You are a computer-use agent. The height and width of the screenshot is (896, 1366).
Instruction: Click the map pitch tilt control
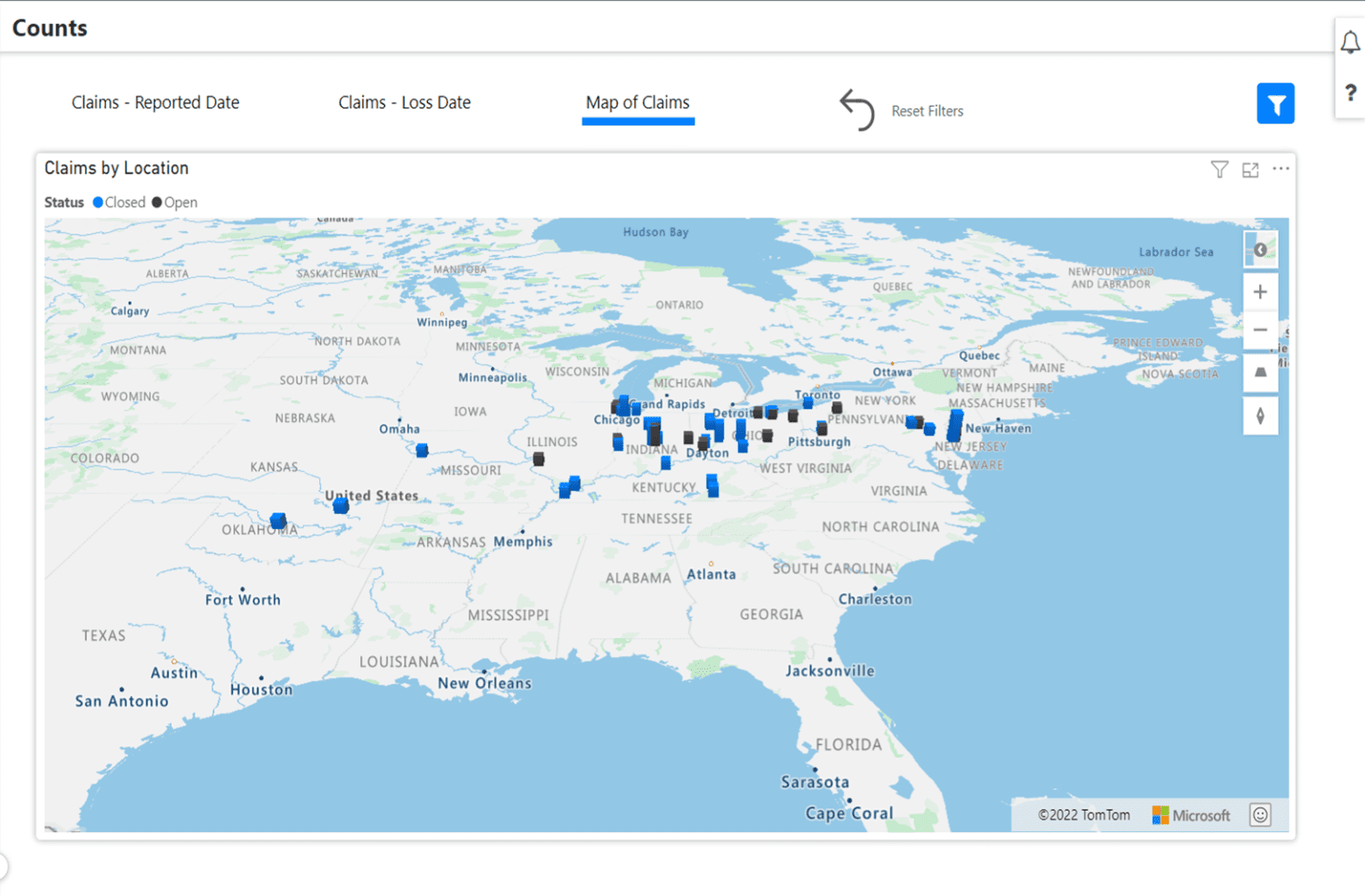[x=1260, y=372]
